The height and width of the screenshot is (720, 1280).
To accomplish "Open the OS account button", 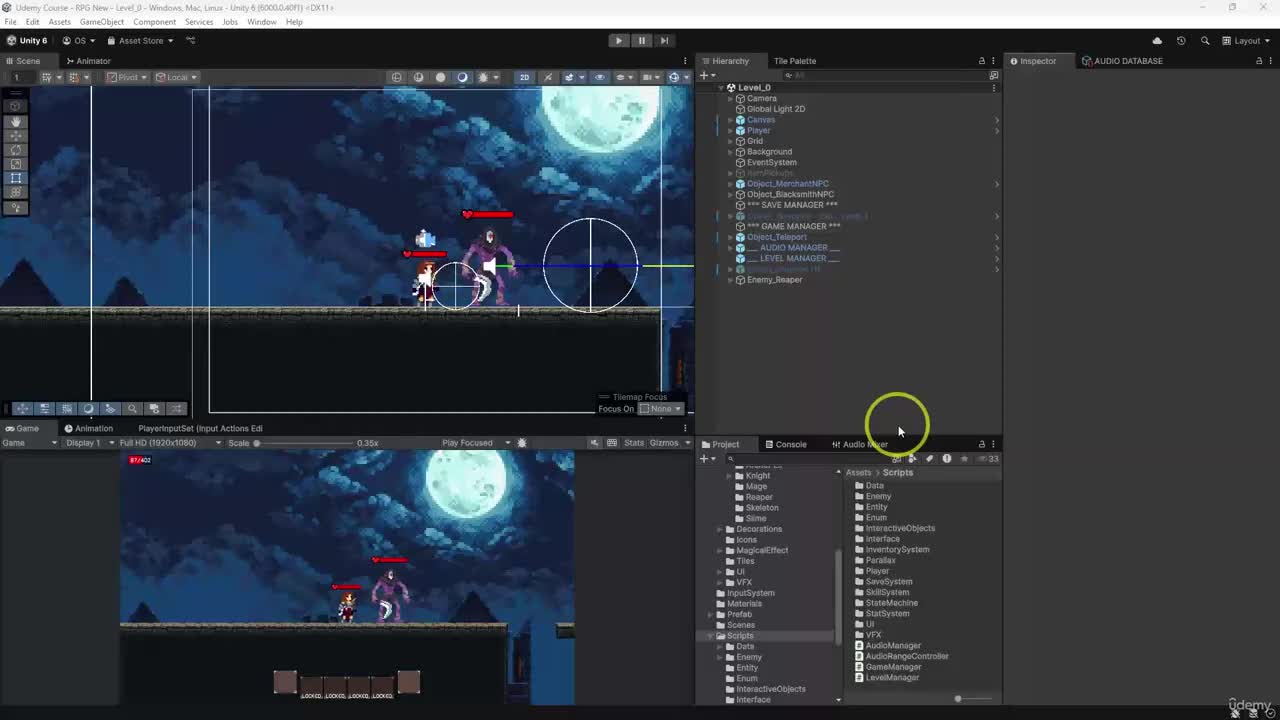I will [79, 41].
